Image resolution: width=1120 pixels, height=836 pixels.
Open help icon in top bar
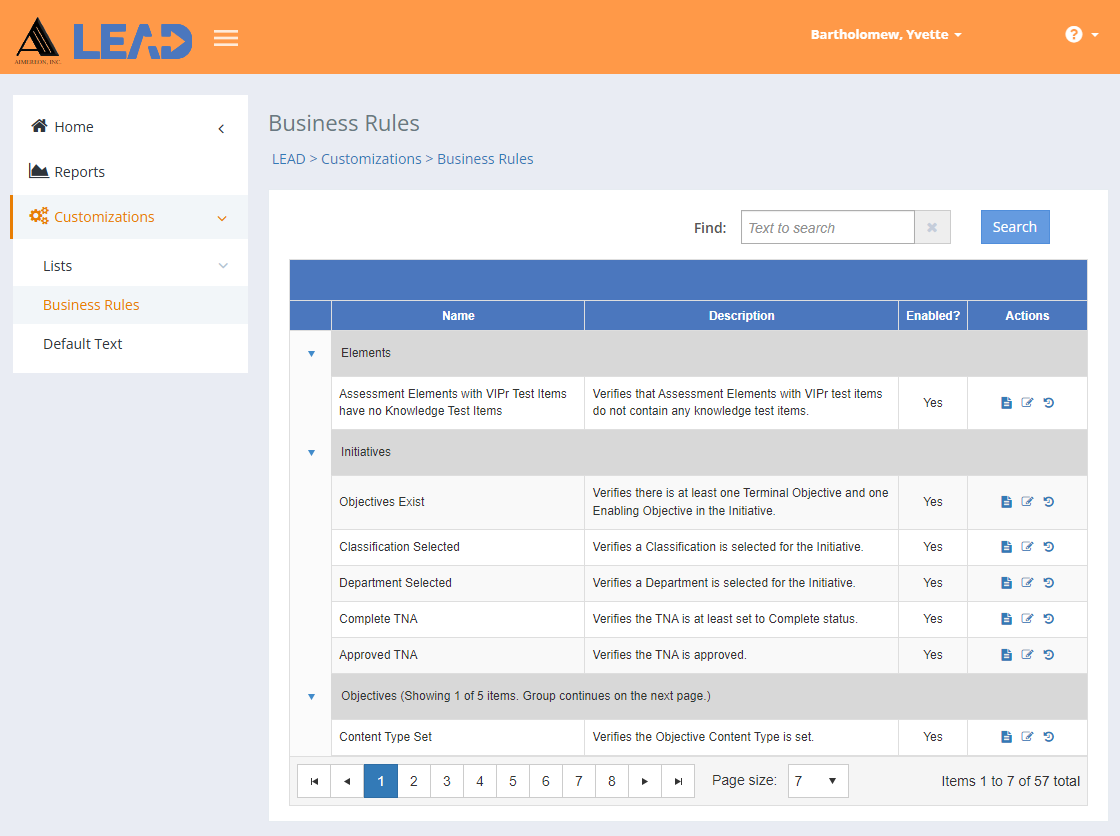(x=1074, y=34)
